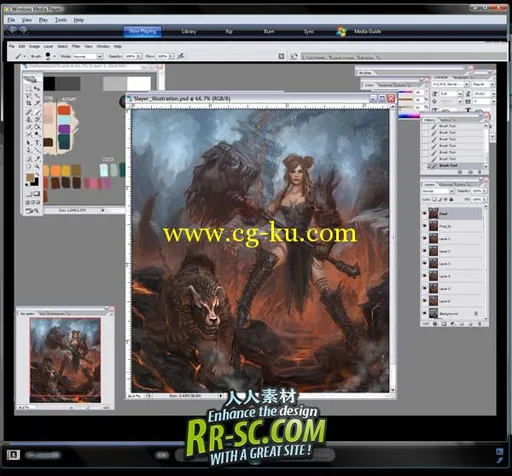Select the History Brush tool

(37, 119)
